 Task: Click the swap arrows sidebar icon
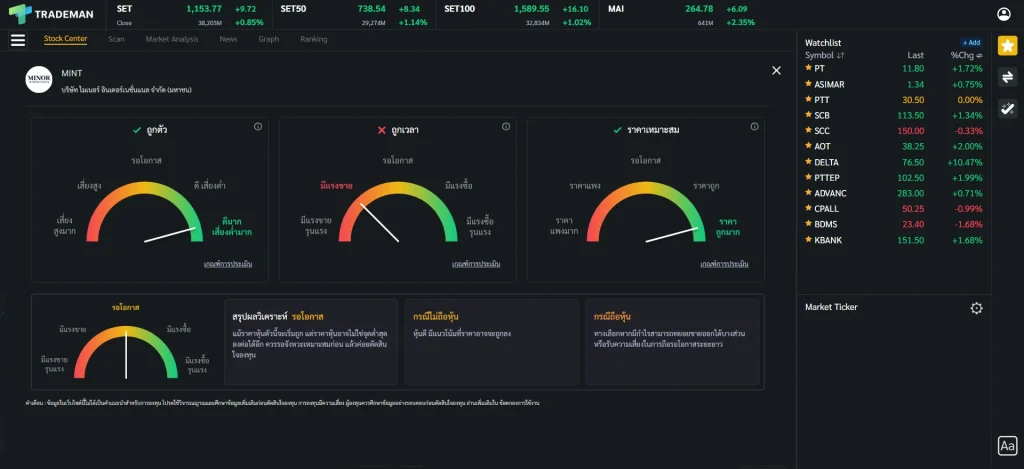[1007, 77]
